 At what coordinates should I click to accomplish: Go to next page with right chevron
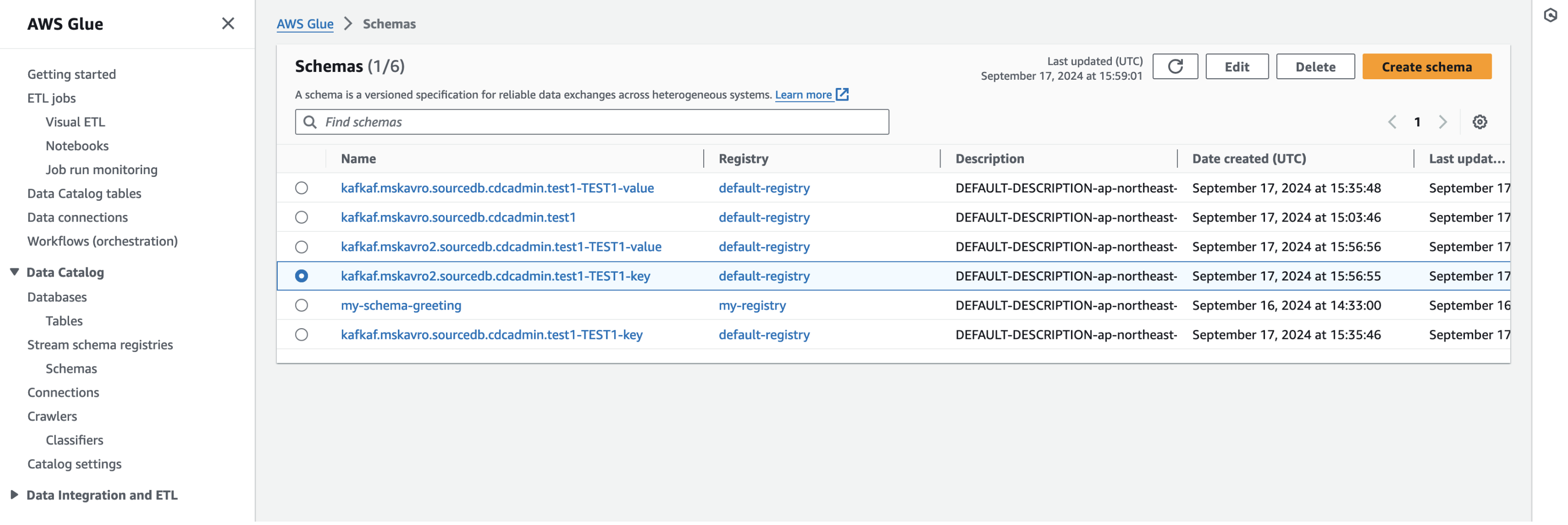point(1442,122)
